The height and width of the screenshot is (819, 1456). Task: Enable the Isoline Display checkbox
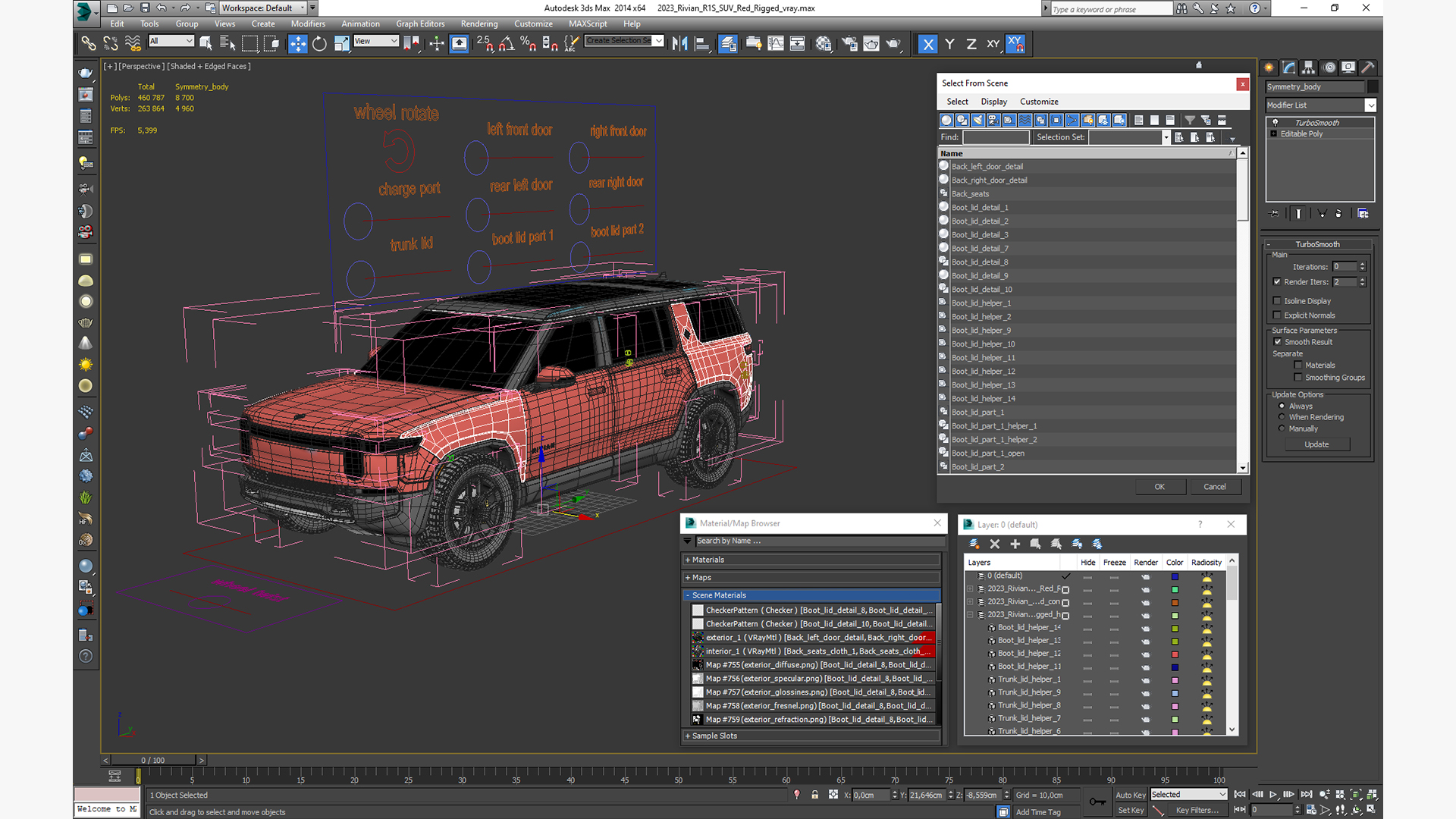[x=1277, y=301]
